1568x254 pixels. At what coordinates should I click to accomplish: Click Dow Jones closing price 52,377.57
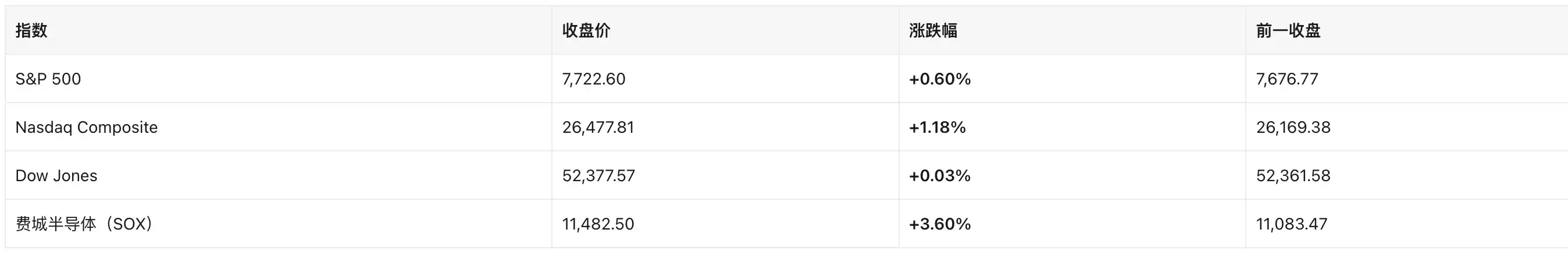coord(598,175)
